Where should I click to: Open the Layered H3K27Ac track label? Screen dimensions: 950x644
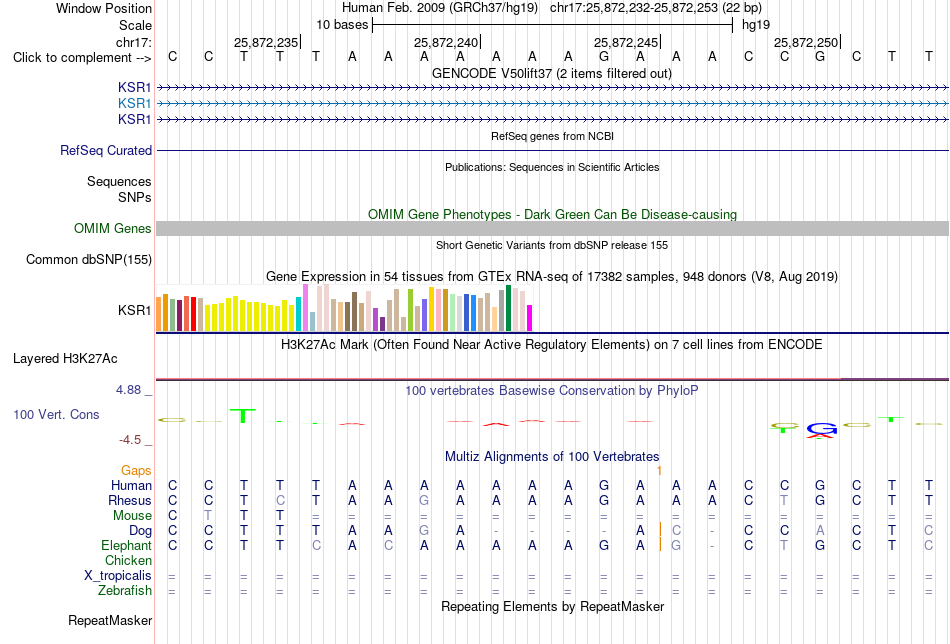(65, 359)
